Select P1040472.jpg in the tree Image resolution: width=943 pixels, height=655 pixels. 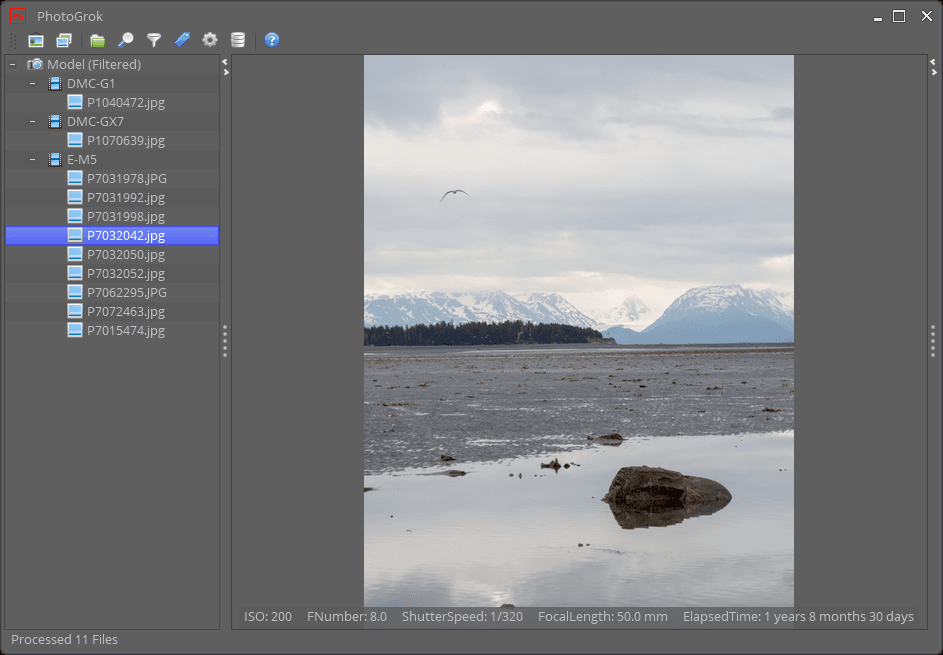click(125, 103)
